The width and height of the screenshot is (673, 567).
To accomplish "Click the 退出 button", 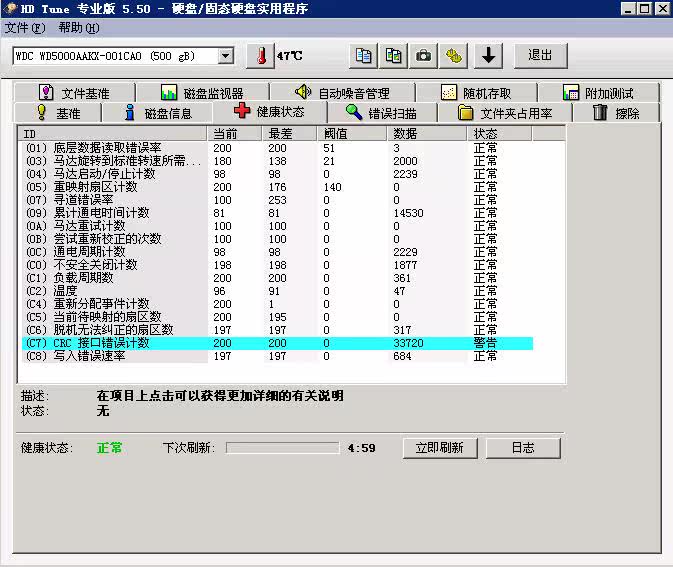I will (x=540, y=56).
